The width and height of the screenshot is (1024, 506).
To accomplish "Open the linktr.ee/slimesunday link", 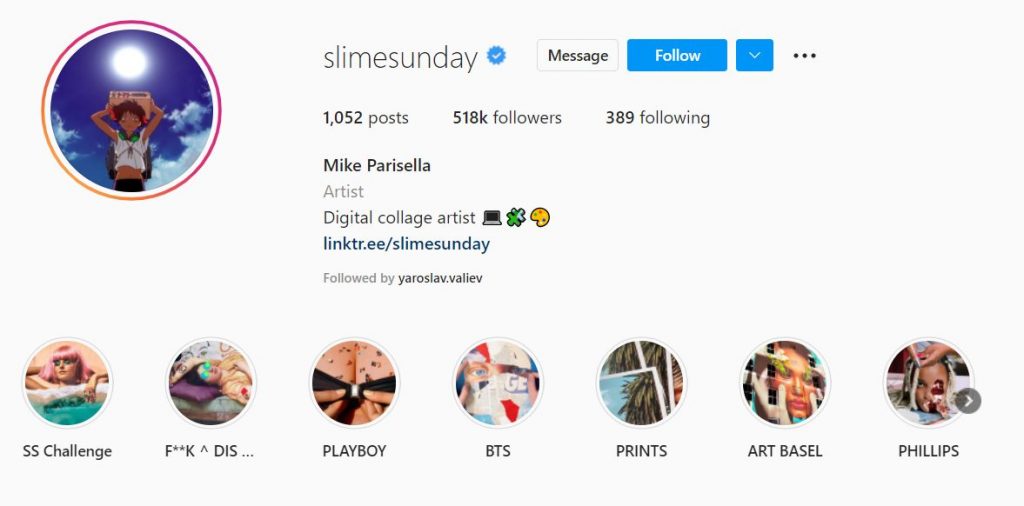I will (406, 244).
